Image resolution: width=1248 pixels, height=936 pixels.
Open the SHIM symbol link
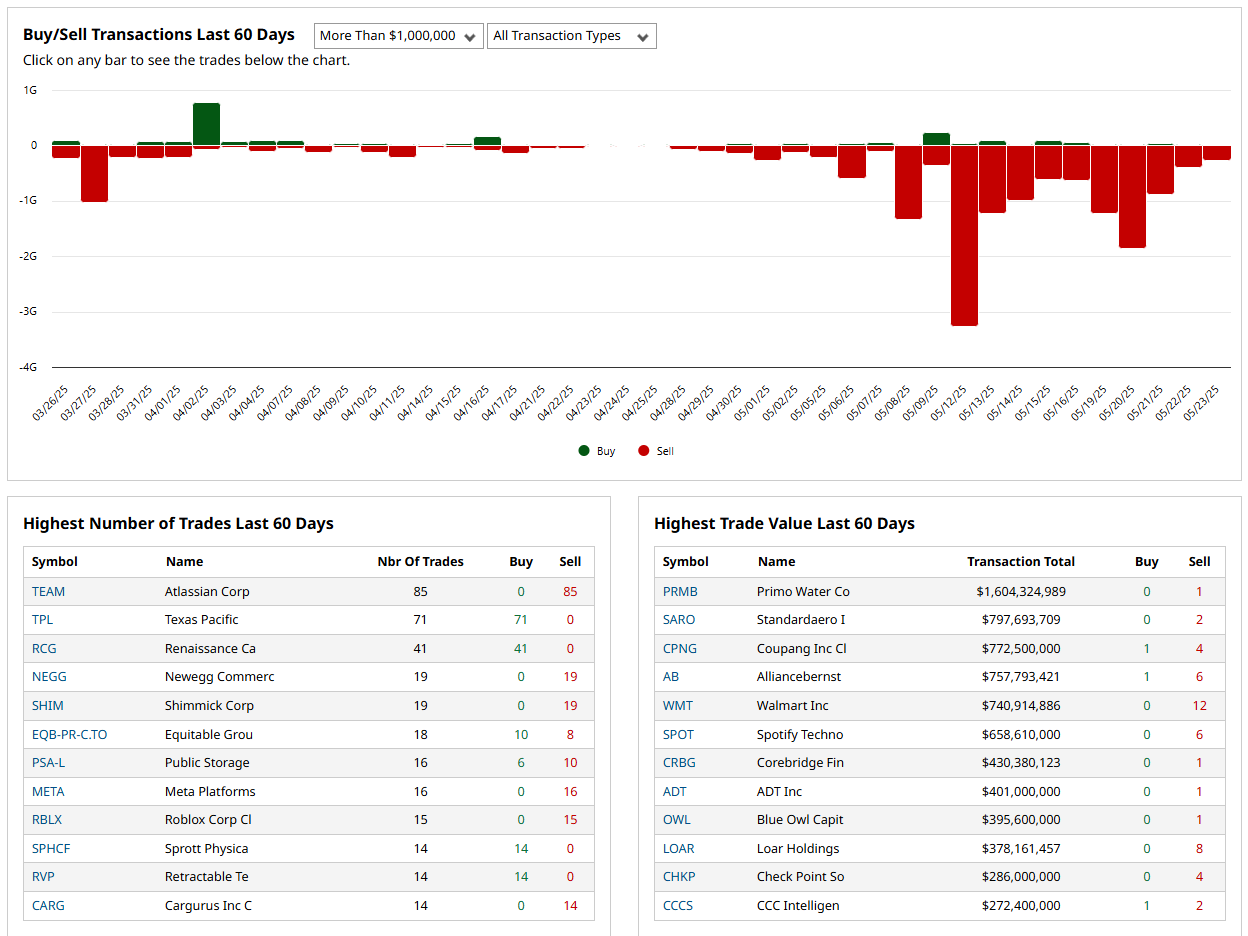tap(47, 705)
